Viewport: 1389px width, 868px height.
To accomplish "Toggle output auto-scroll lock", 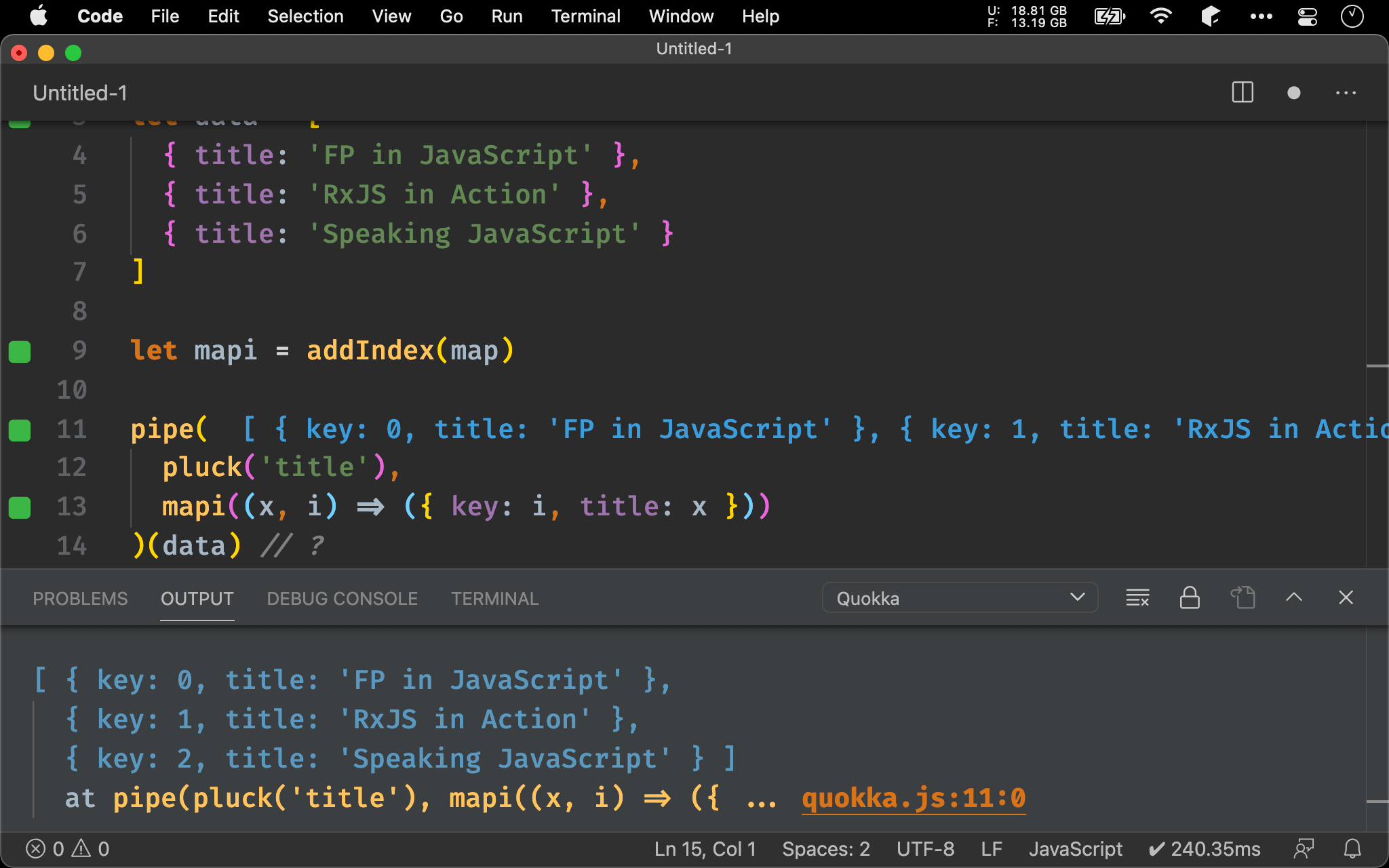I will [x=1190, y=597].
